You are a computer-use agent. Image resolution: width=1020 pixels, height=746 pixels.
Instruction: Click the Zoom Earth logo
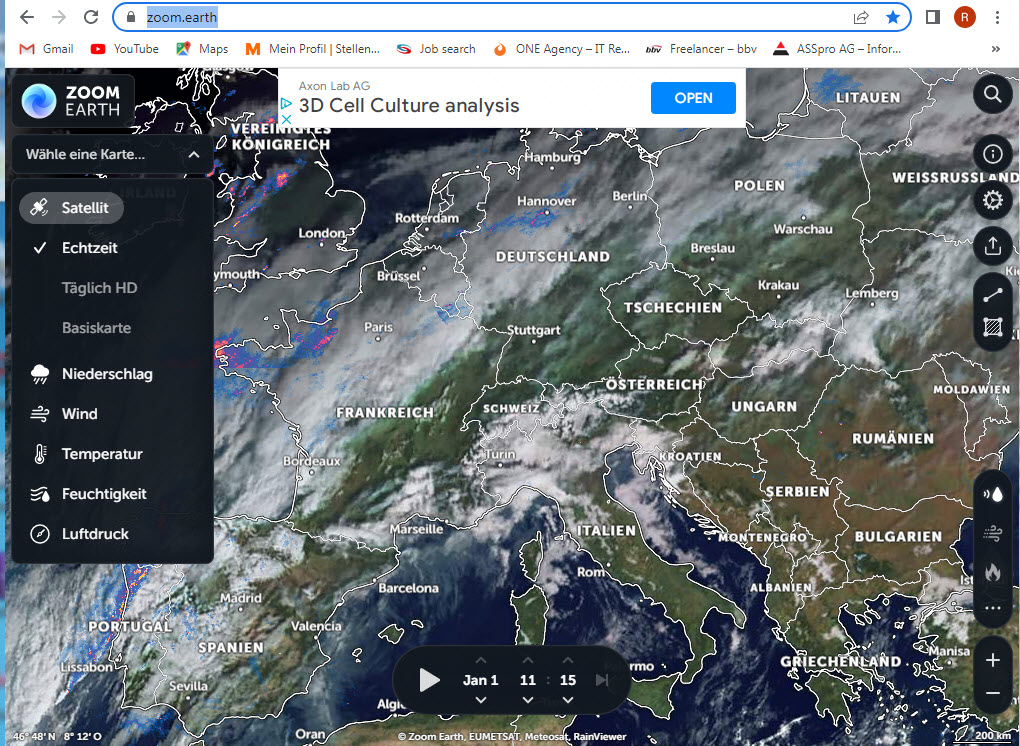point(73,101)
